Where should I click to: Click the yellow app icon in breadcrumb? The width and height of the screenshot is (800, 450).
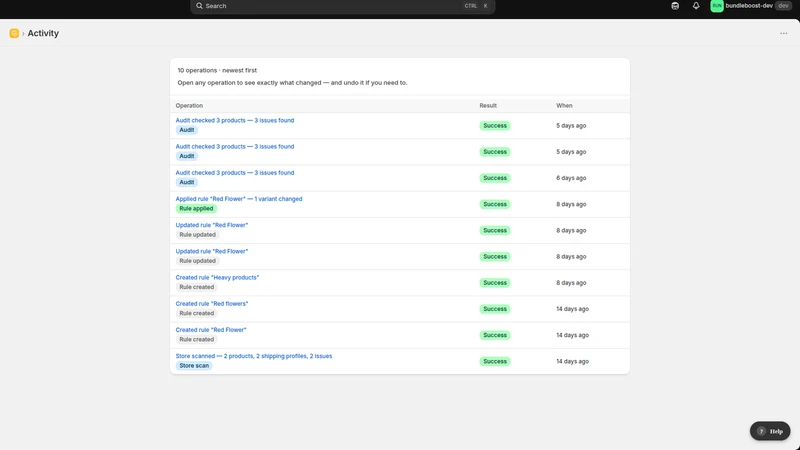coord(14,33)
